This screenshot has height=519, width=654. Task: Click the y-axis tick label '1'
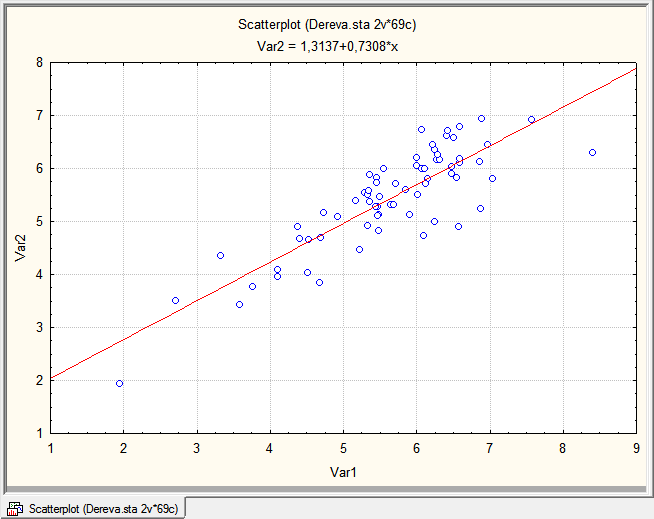pyautogui.click(x=40, y=433)
